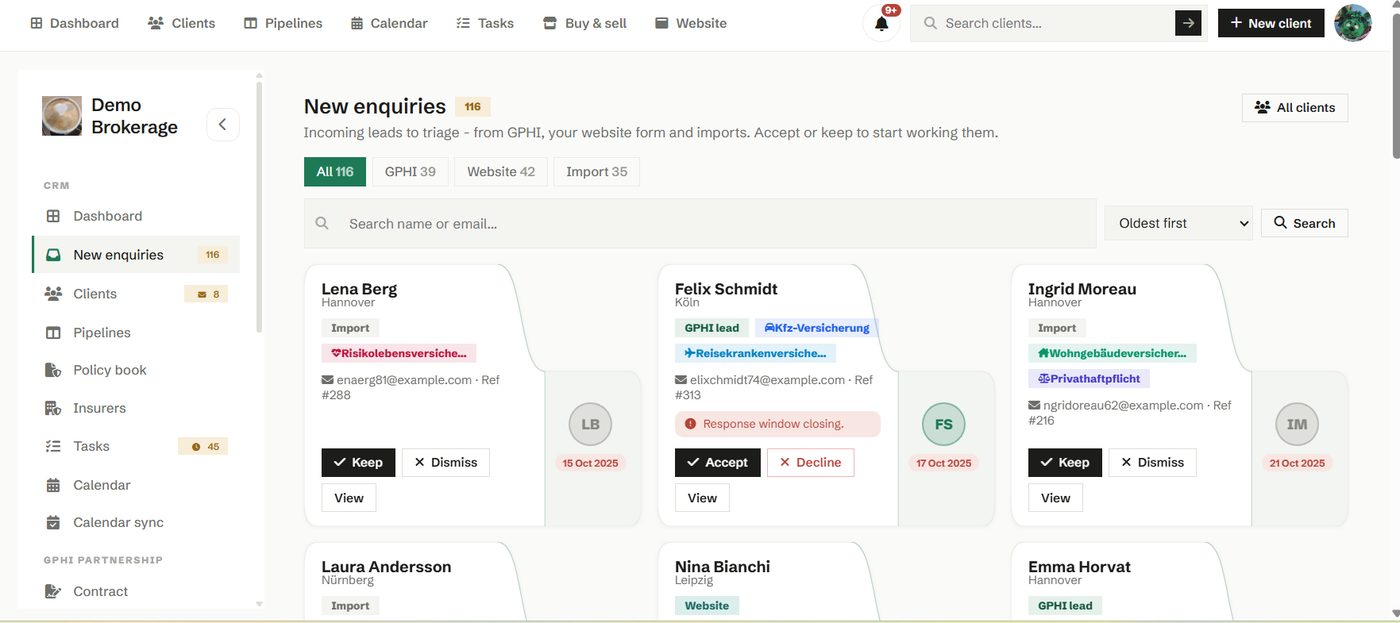1400x623 pixels.
Task: Open the notifications bell icon
Action: (881, 23)
